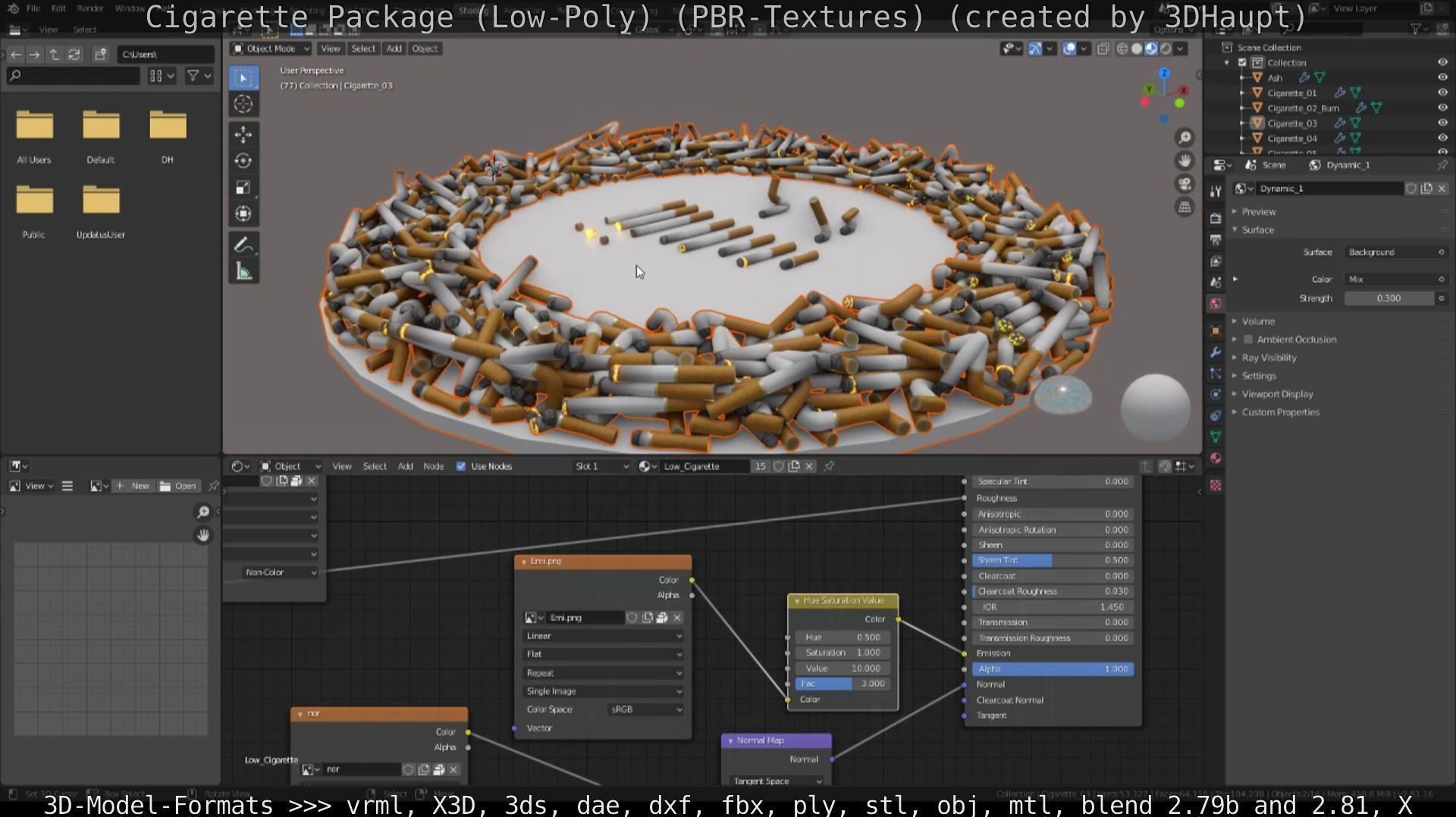Image resolution: width=1456 pixels, height=817 pixels.
Task: Open the Material properties tab icon
Action: (1216, 459)
